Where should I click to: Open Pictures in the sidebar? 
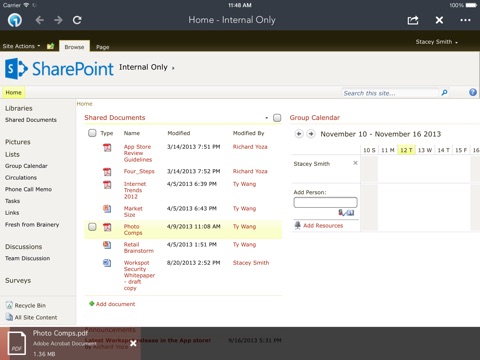18,142
